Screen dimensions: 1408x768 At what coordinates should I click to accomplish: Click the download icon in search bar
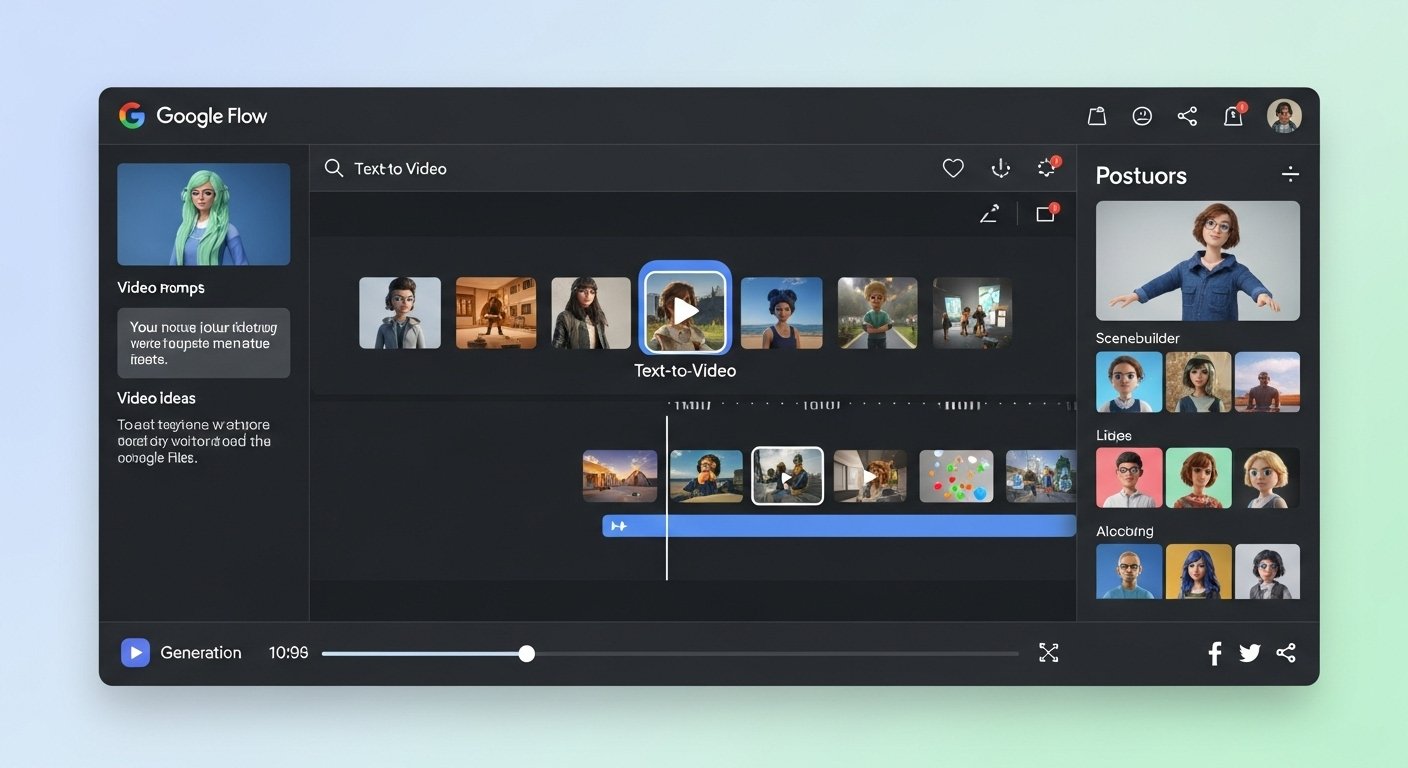pyautogui.click(x=1000, y=169)
